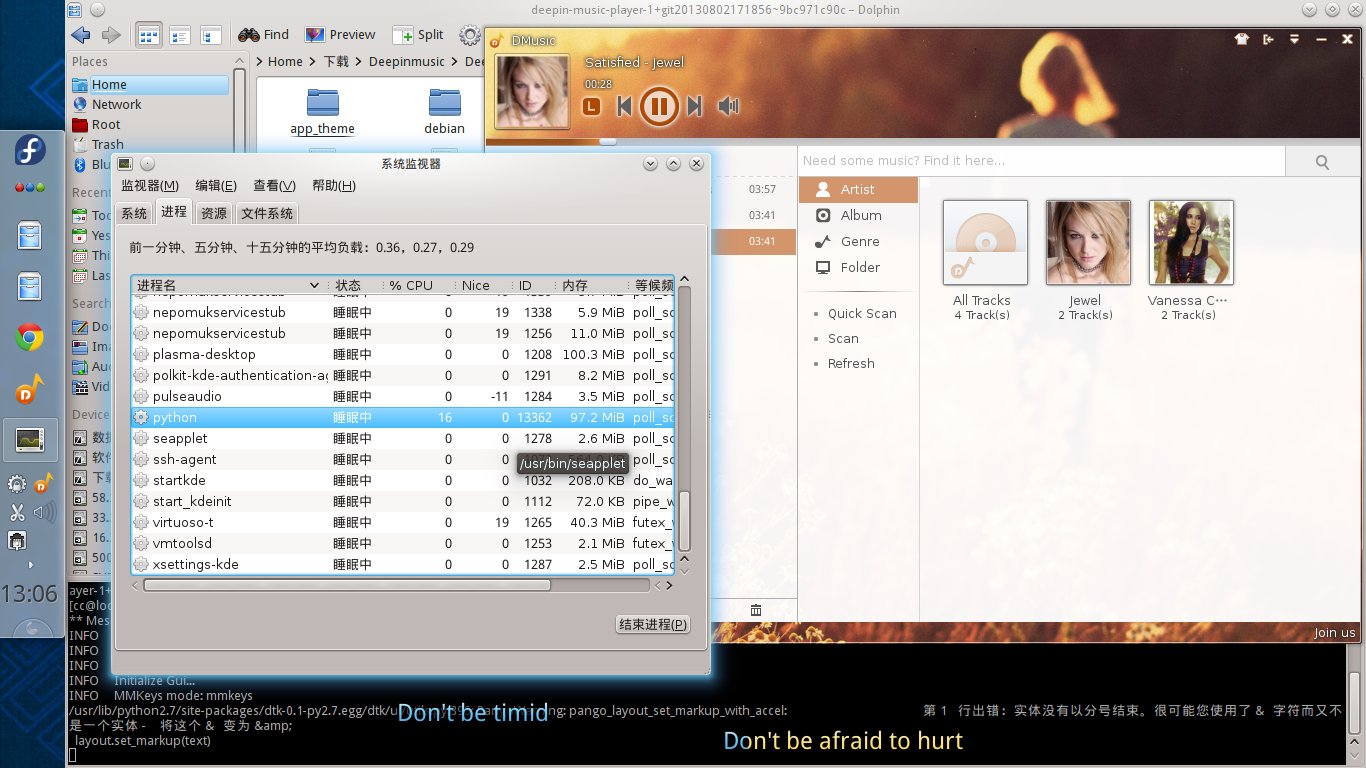This screenshot has width=1366, height=768.
Task: Click Scan in the DMusic sidebar
Action: click(842, 338)
